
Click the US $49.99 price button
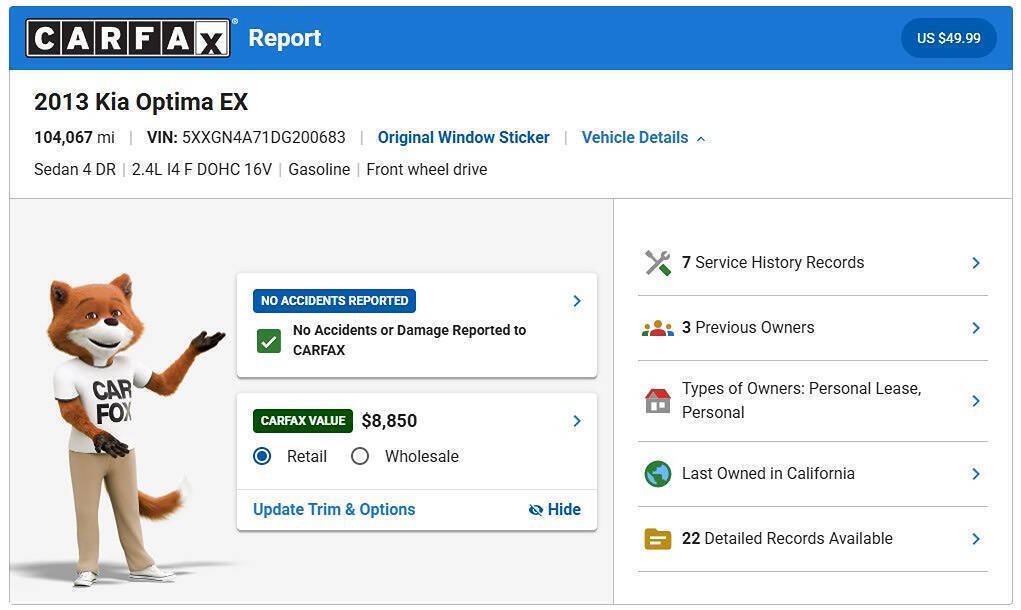click(949, 38)
